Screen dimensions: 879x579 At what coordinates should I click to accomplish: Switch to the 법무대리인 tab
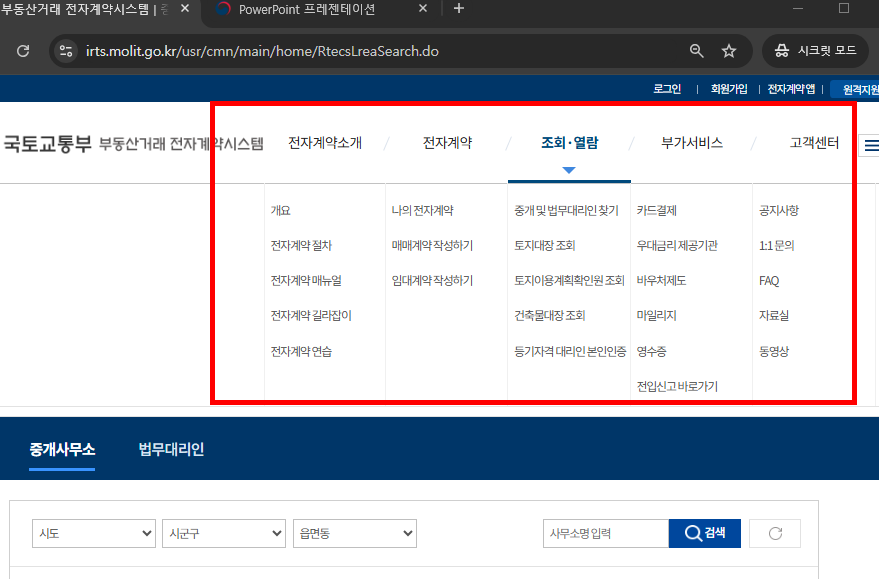pyautogui.click(x=172, y=450)
